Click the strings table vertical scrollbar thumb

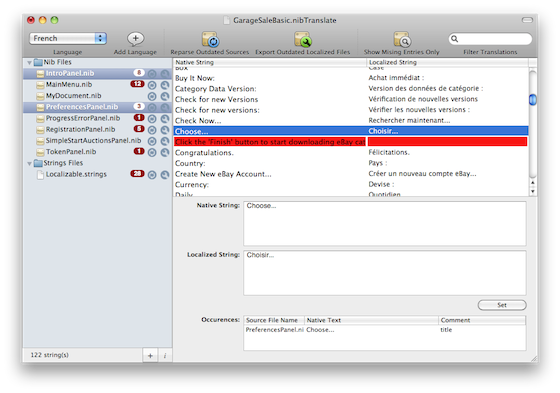(x=532, y=99)
